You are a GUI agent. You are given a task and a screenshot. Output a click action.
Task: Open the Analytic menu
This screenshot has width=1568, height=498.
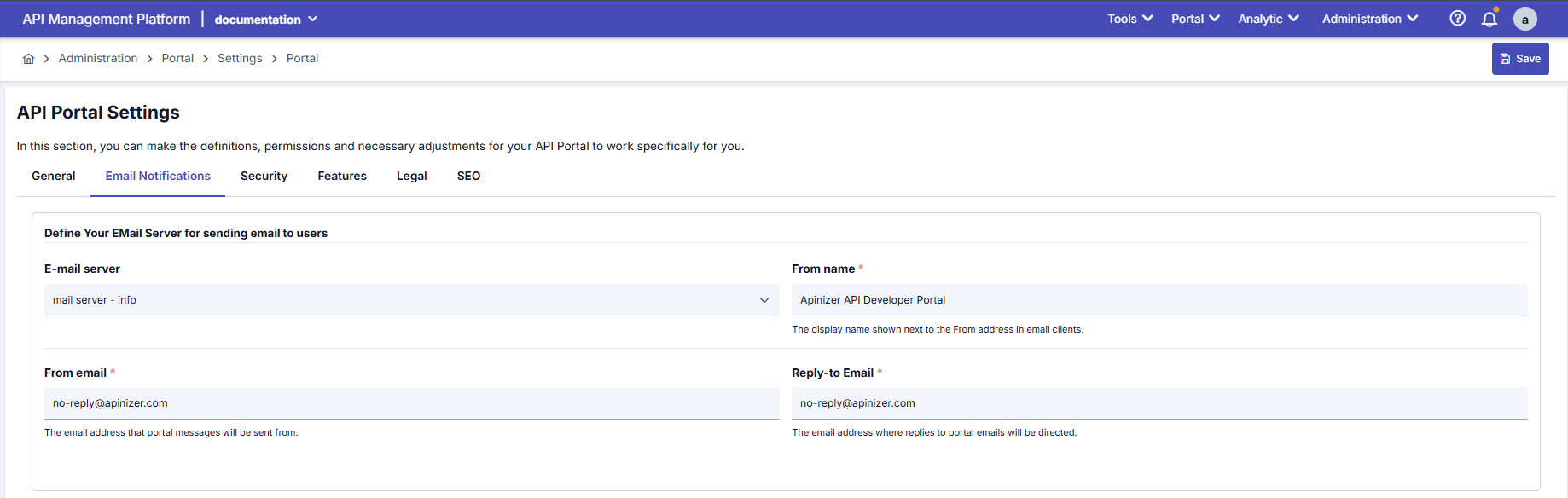pos(1268,19)
